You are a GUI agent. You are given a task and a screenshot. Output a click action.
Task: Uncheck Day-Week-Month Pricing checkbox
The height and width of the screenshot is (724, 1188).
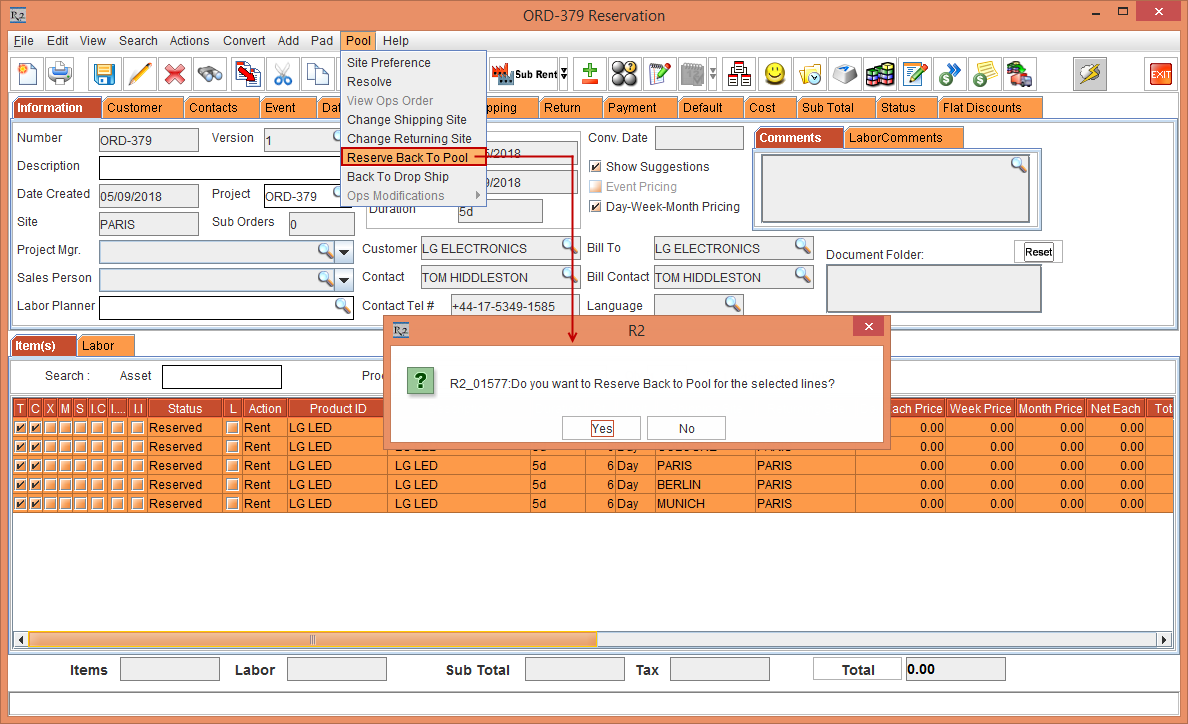coord(596,207)
